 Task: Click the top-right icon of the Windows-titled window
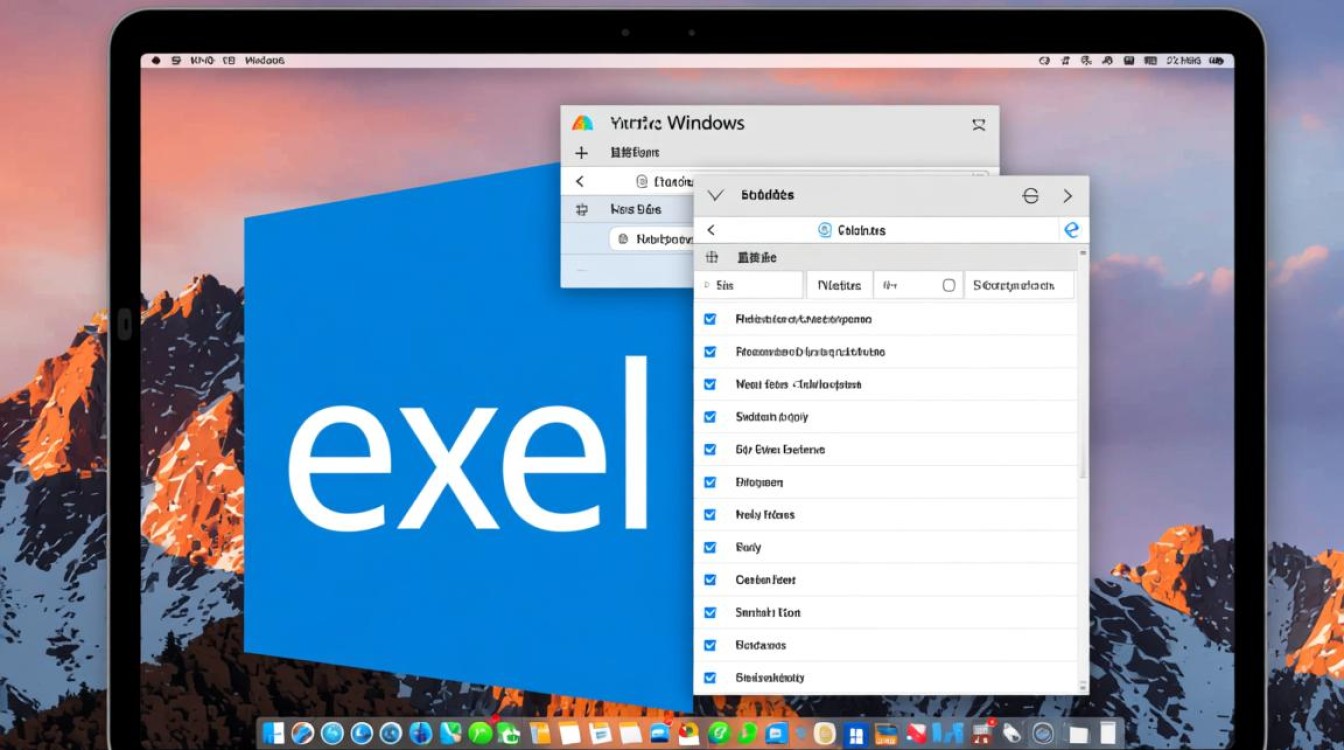(x=979, y=124)
